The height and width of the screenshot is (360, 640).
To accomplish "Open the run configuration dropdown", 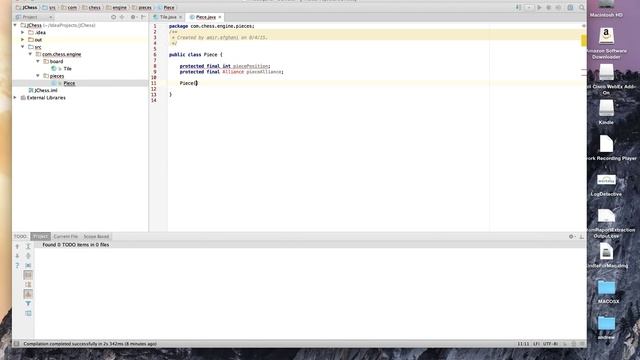I will point(529,7).
